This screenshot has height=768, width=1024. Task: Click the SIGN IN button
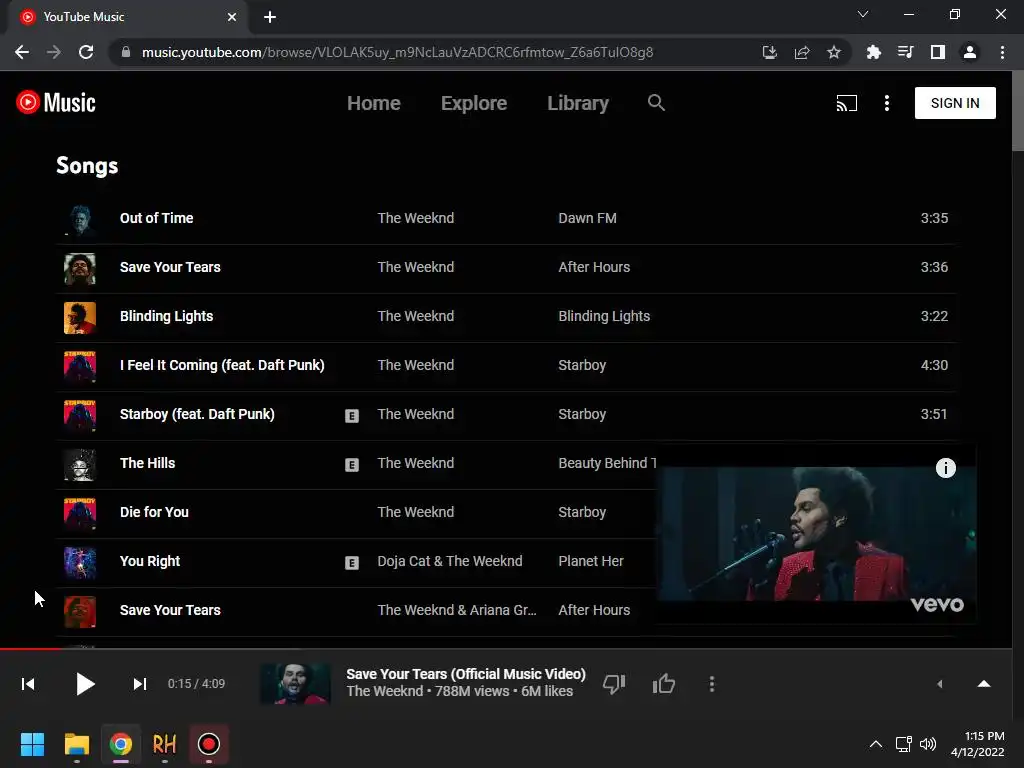pos(955,103)
